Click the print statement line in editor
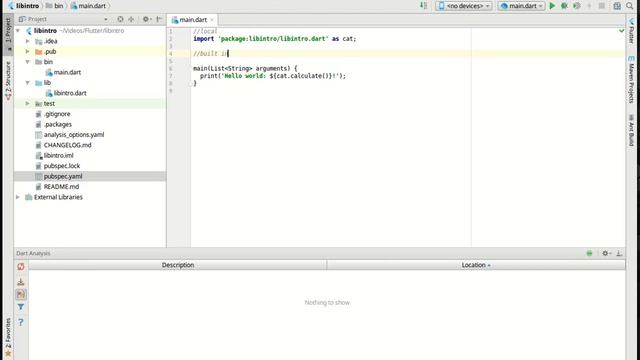 coord(273,76)
